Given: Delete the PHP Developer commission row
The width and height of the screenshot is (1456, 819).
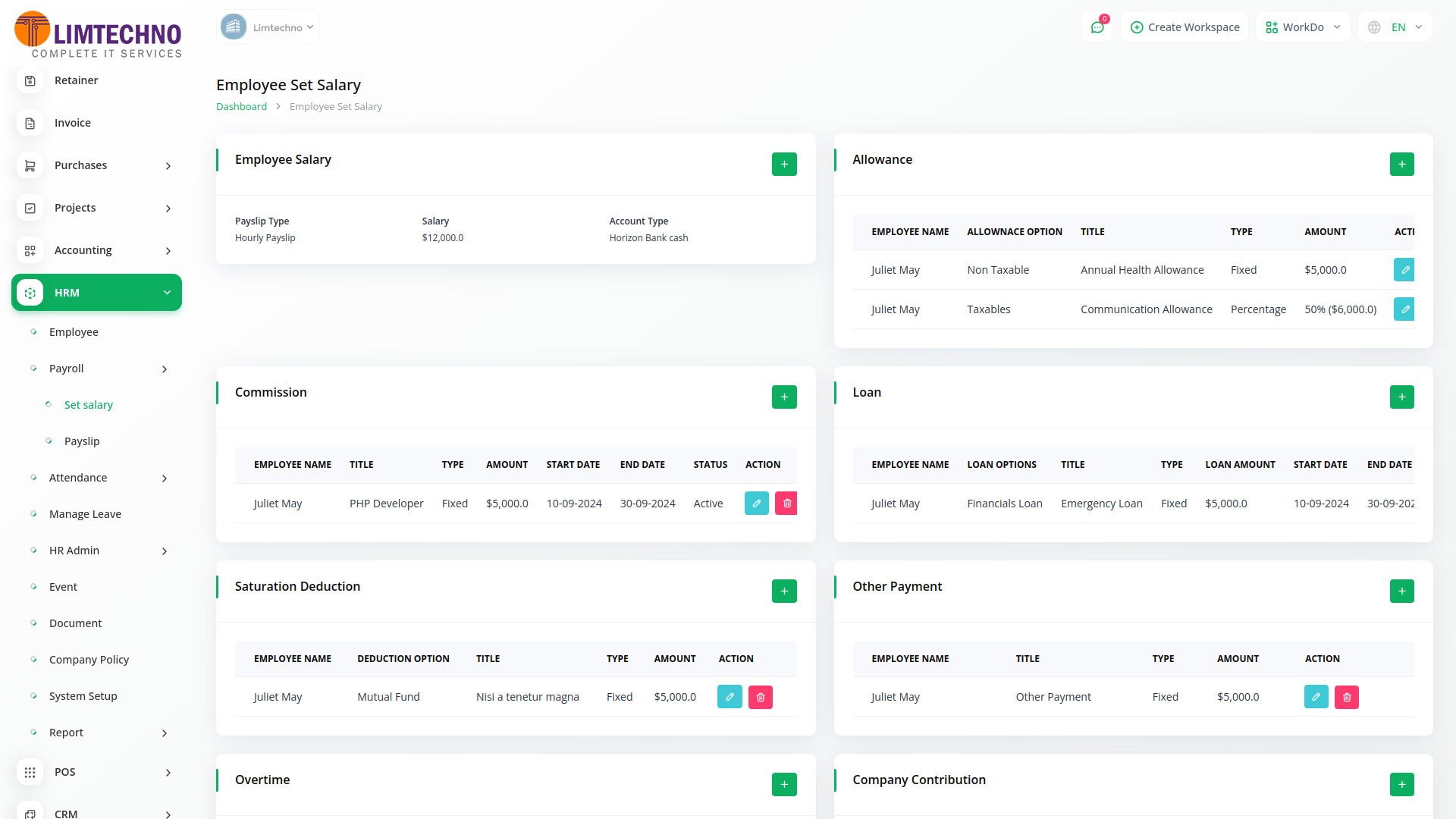Looking at the screenshot, I should coord(786,504).
